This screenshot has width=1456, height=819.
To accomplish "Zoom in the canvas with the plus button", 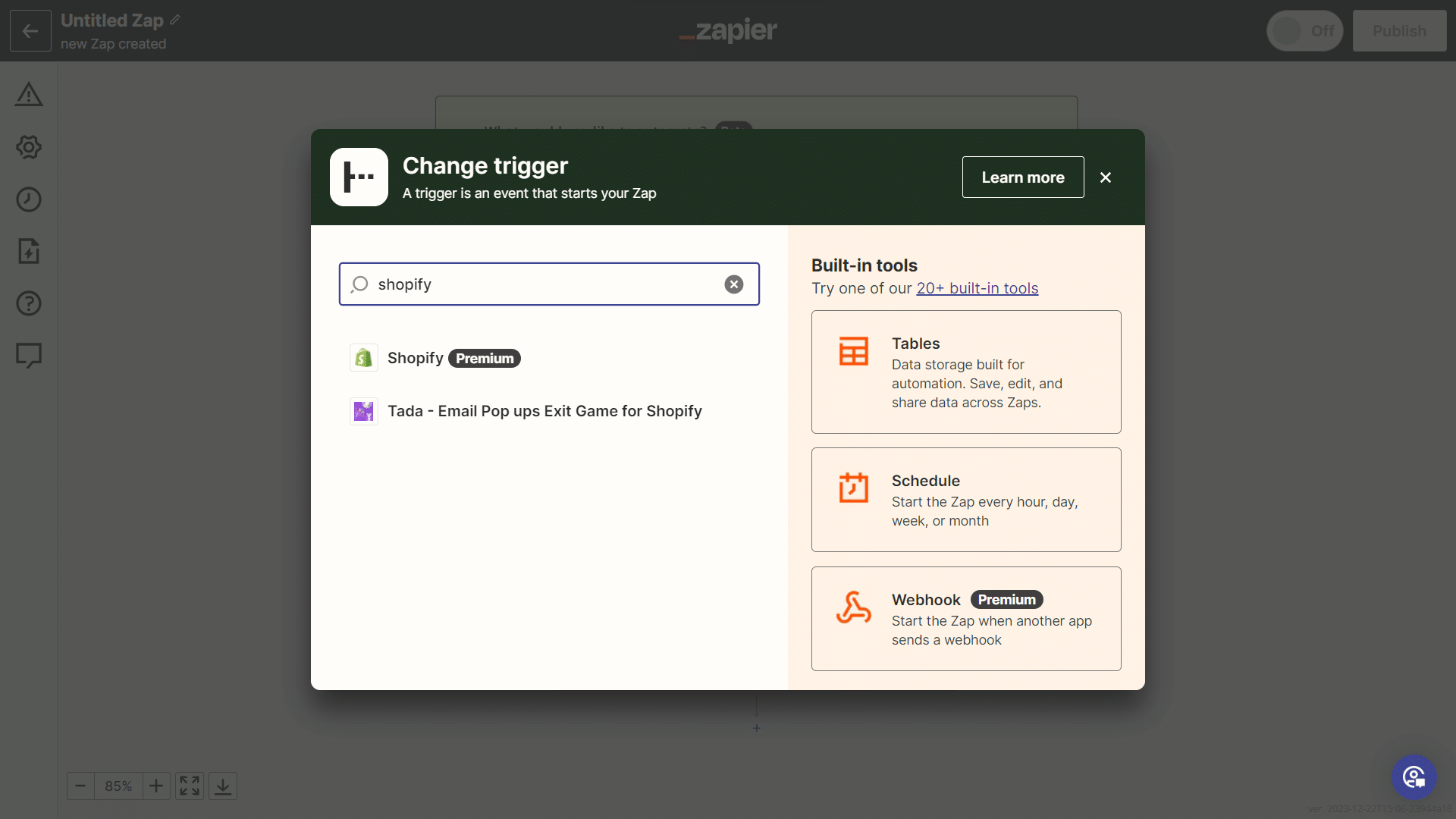I will pos(156,786).
